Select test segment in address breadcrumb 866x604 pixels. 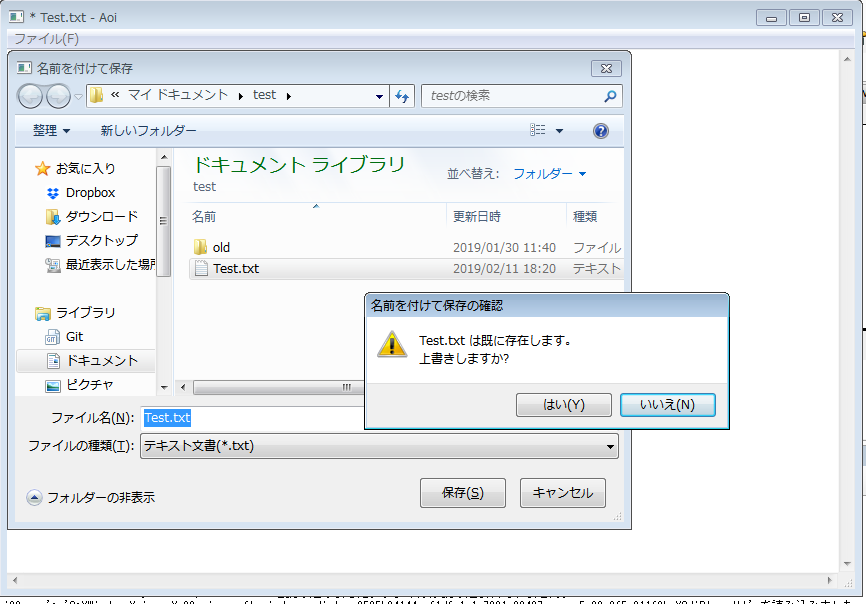point(264,95)
